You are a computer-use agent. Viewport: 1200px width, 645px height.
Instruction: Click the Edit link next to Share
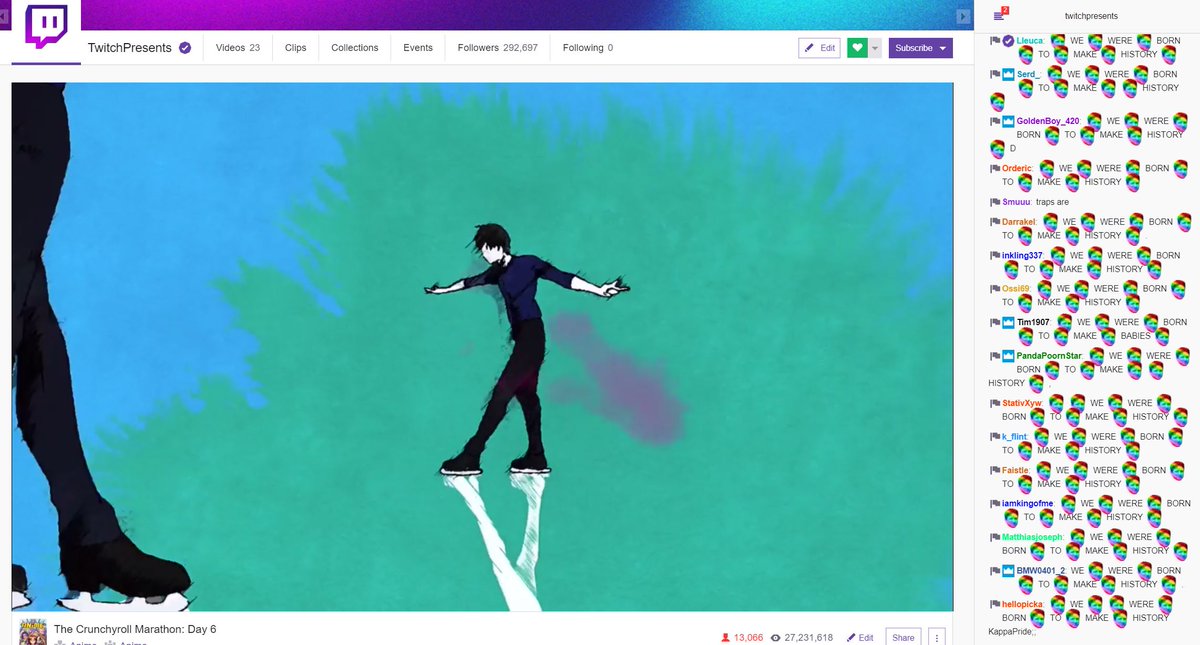(860, 637)
